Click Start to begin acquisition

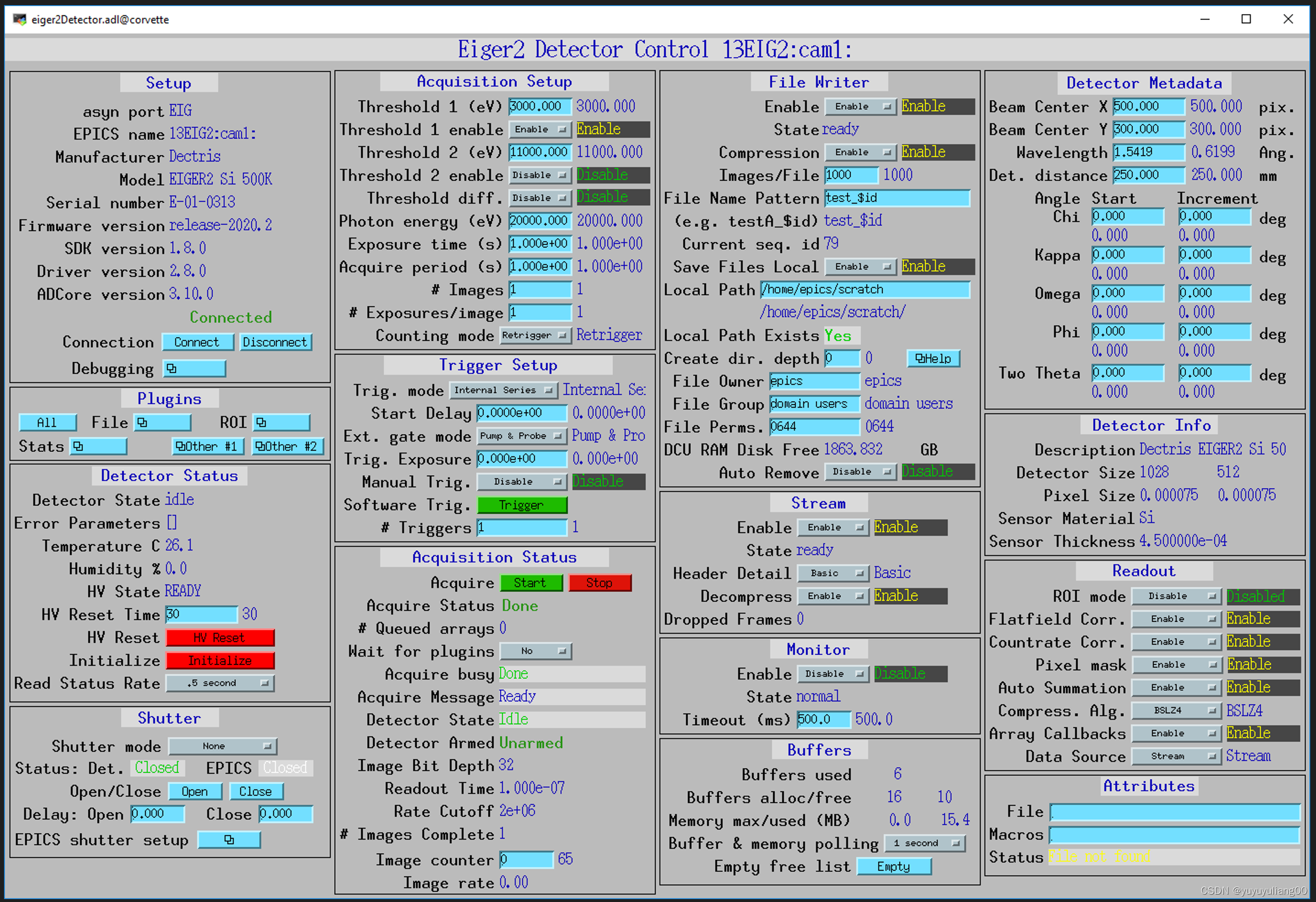(x=530, y=583)
